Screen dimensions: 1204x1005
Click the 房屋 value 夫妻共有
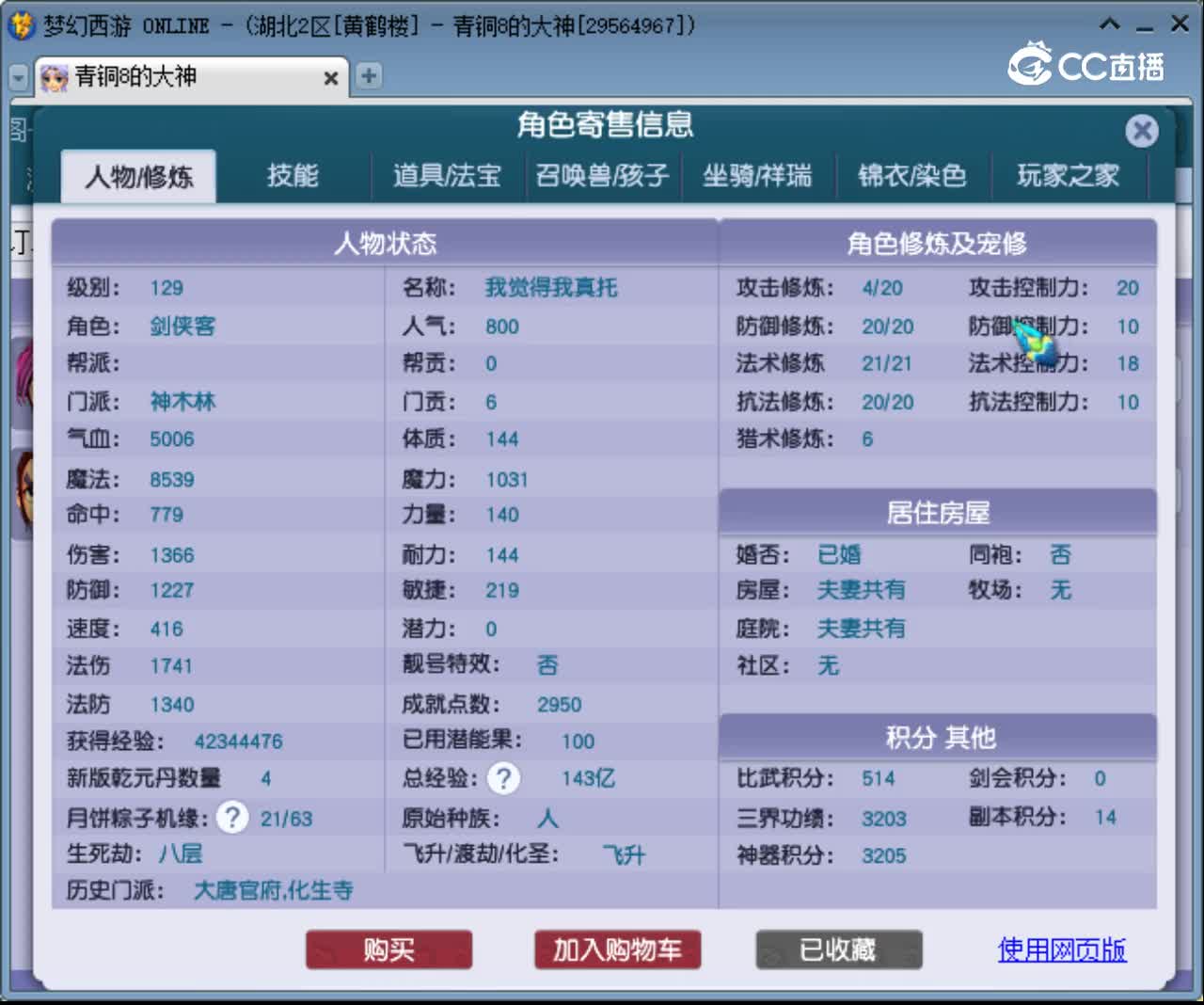pos(861,590)
